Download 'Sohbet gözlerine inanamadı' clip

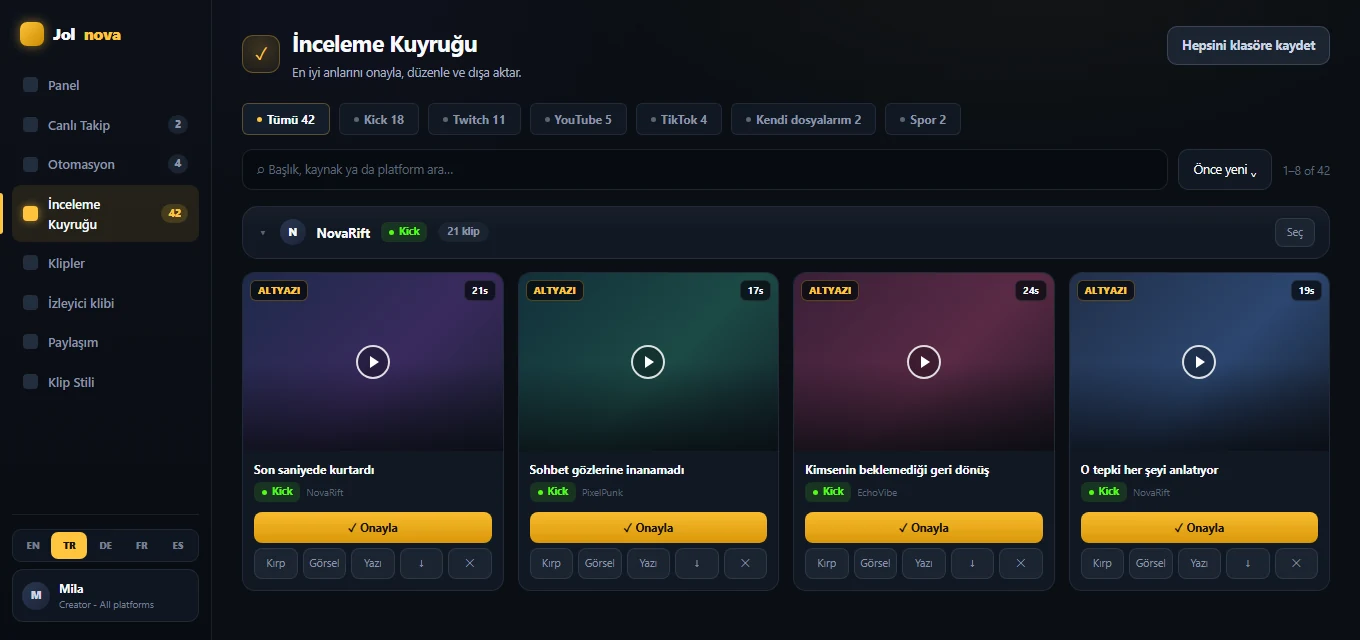[697, 563]
